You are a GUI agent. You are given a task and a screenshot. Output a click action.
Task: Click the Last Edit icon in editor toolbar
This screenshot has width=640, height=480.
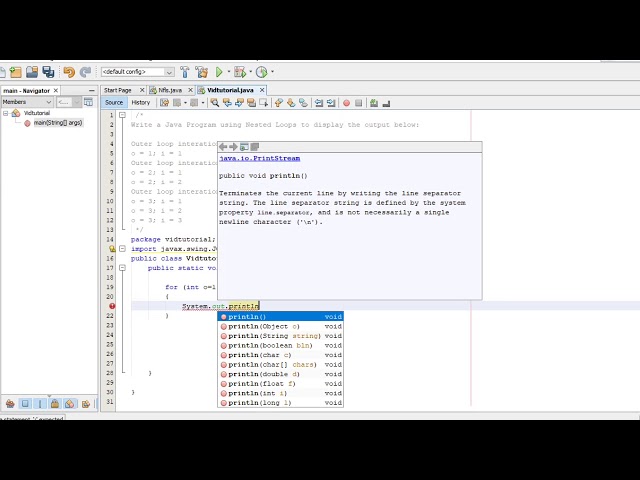[164, 103]
